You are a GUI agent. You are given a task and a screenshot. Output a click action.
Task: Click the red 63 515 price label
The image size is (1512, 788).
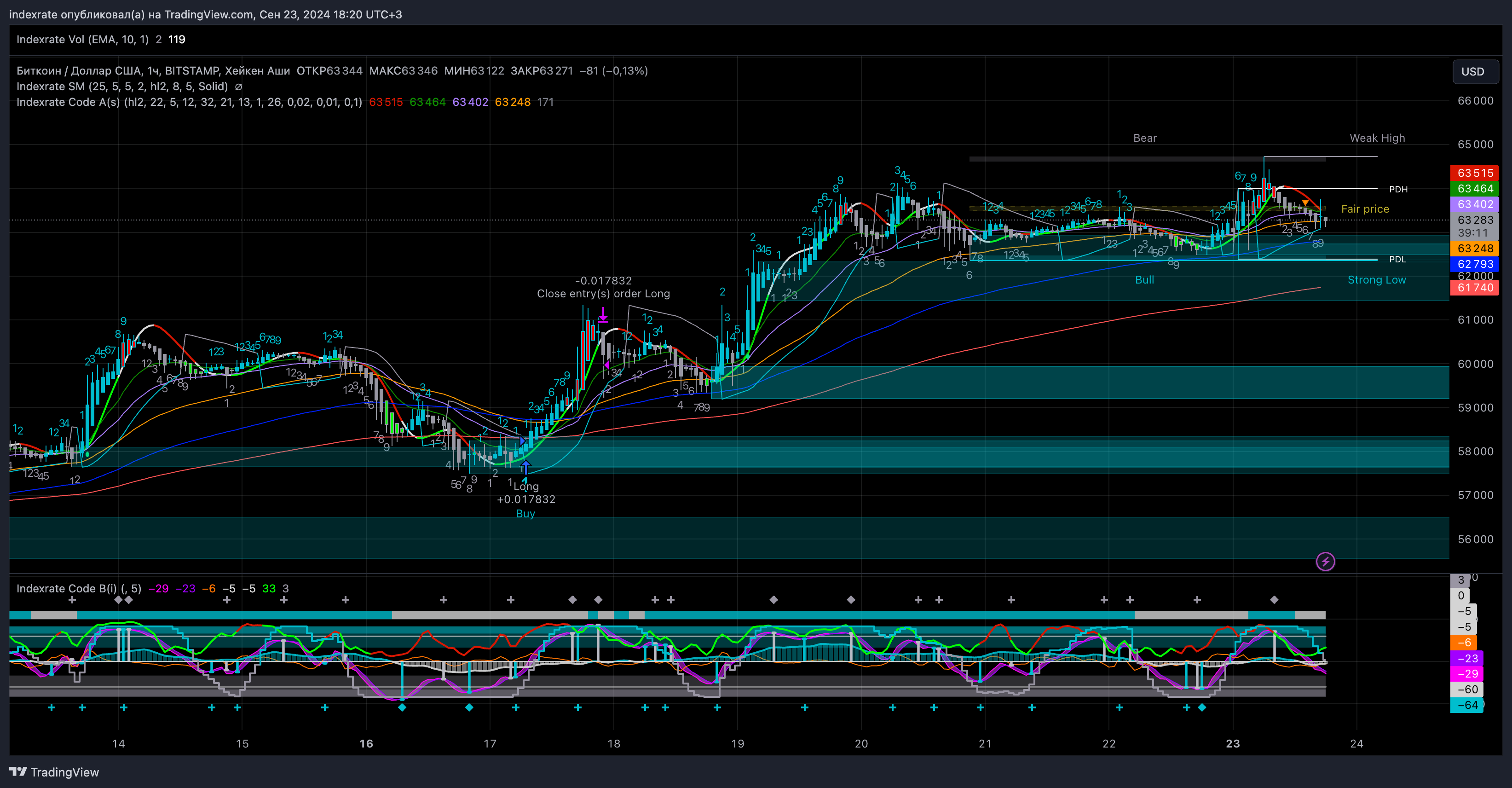pyautogui.click(x=1474, y=173)
